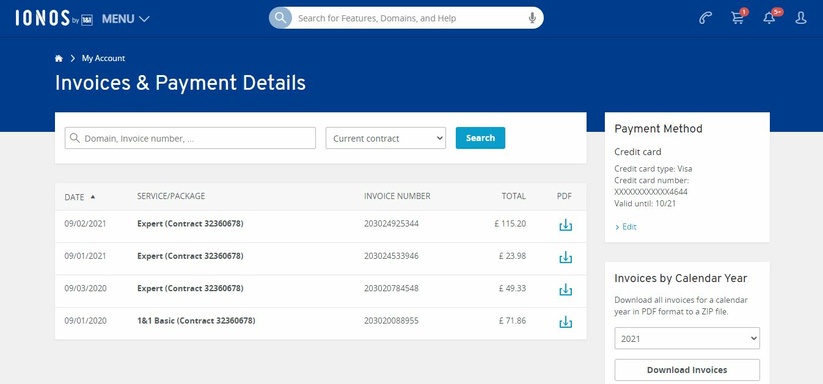
Task: Download PDF for invoice 203020784548
Action: pos(565,290)
